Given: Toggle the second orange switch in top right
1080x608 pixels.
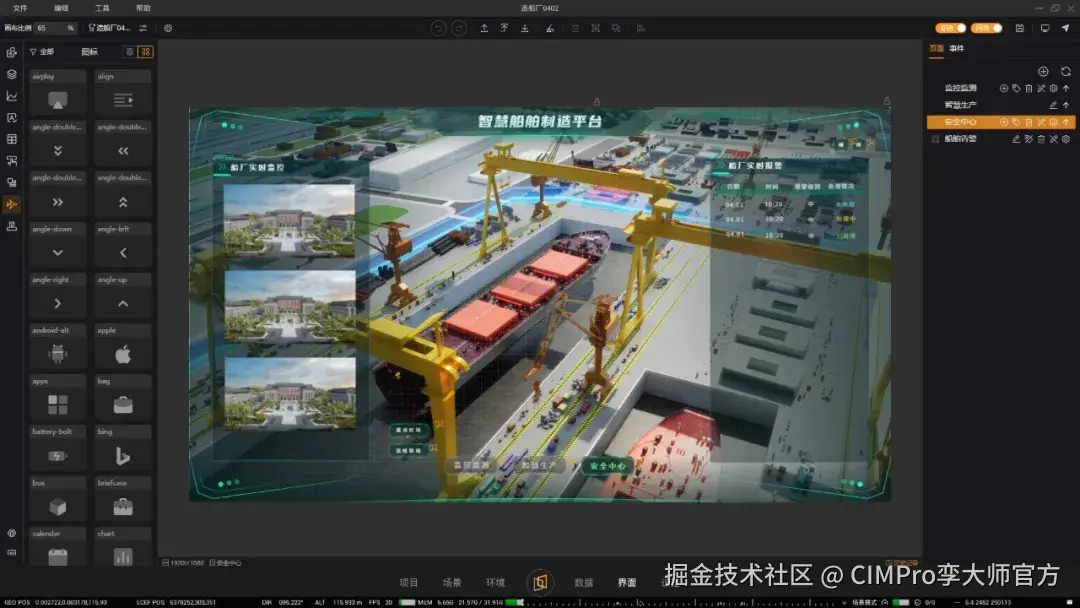Looking at the screenshot, I should coord(986,28).
